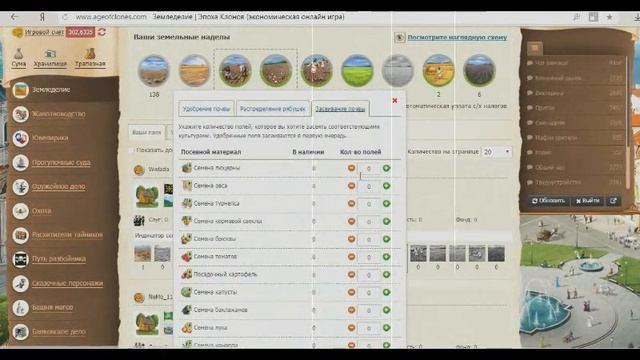Decrease fields for Посадочный картофель
Image resolution: width=640 pixels, height=360 pixels.
pos(351,274)
